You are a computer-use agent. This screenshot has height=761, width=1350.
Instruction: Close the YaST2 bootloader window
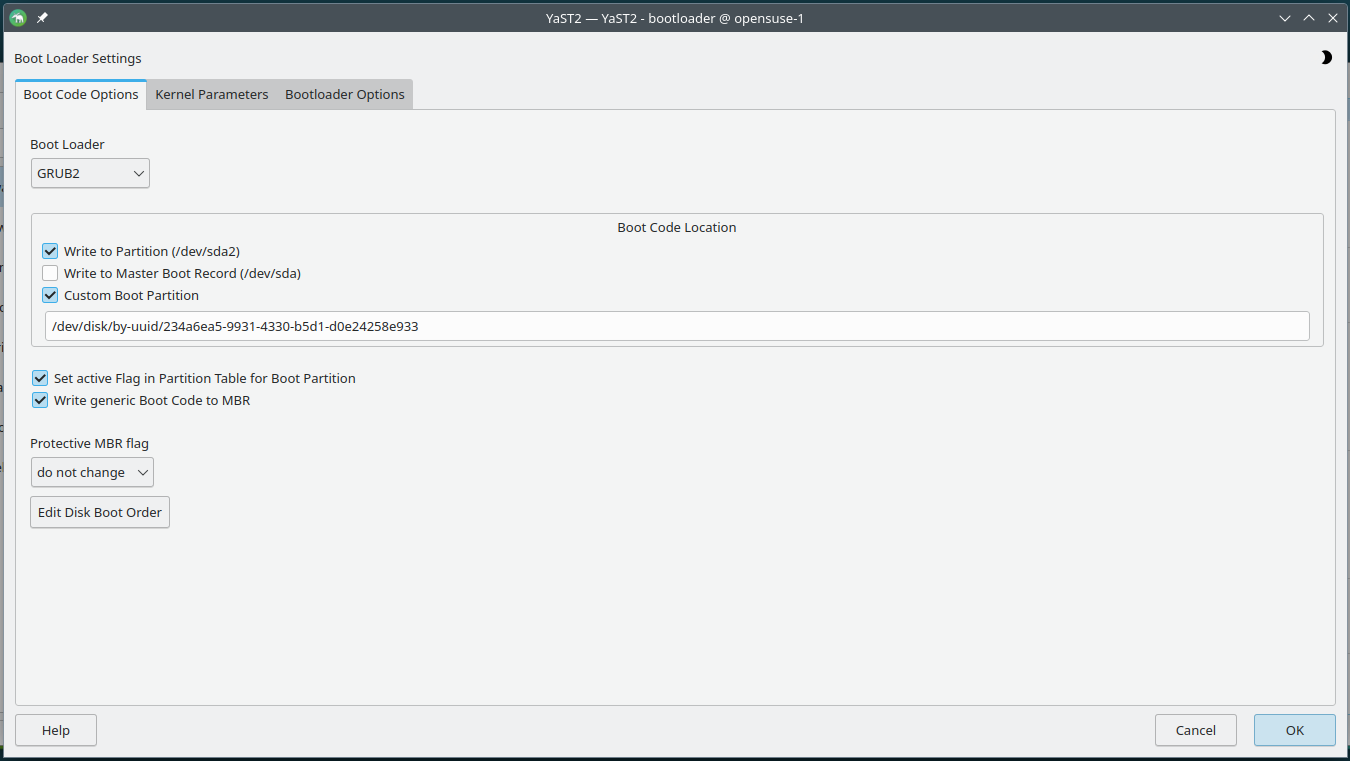(x=1333, y=17)
